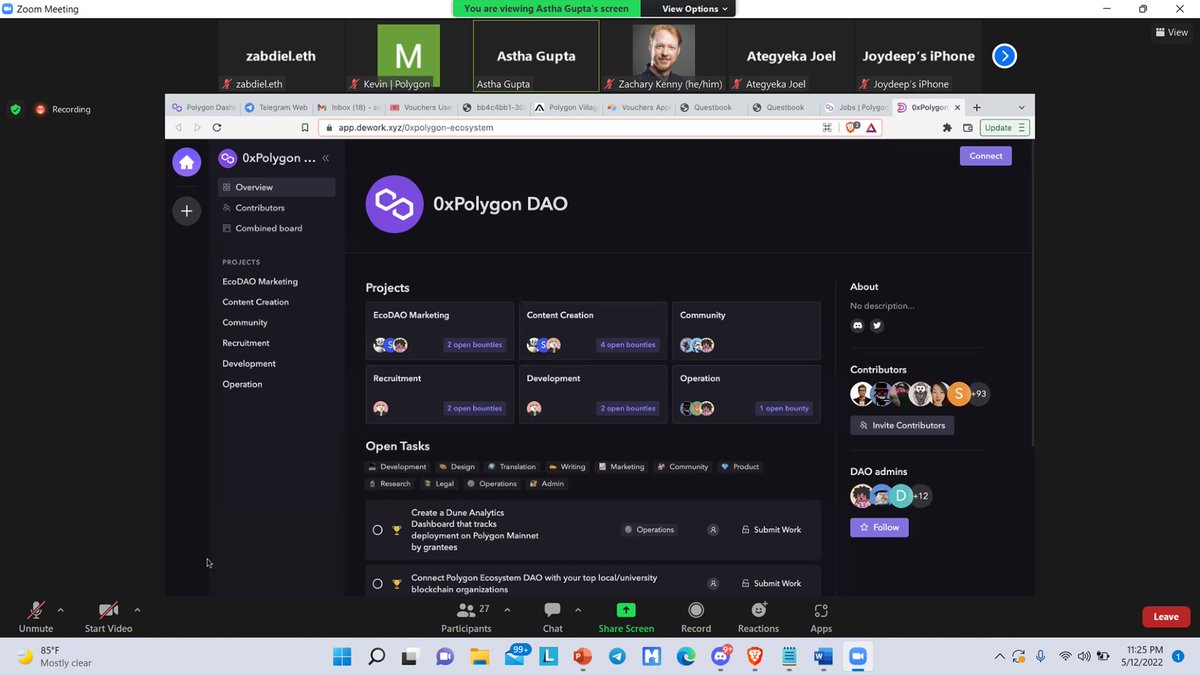Screen dimensions: 1200x675
Task: Collapse the 0xPolygon sidebar with chevrons
Action: (325, 158)
